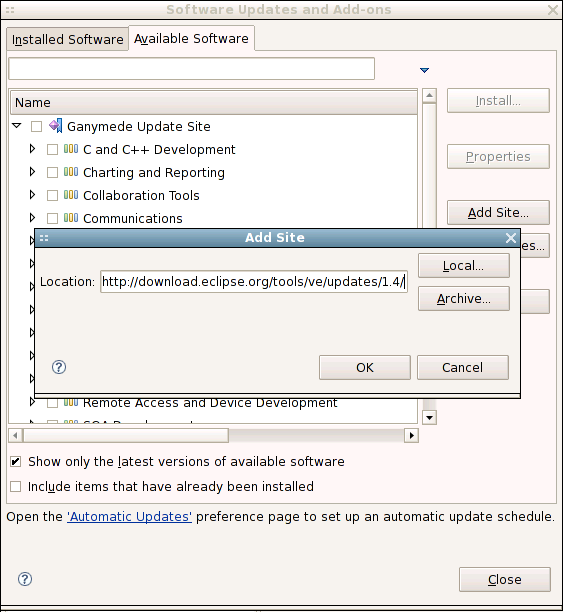Select the Collaboration Tools label

pos(141,195)
